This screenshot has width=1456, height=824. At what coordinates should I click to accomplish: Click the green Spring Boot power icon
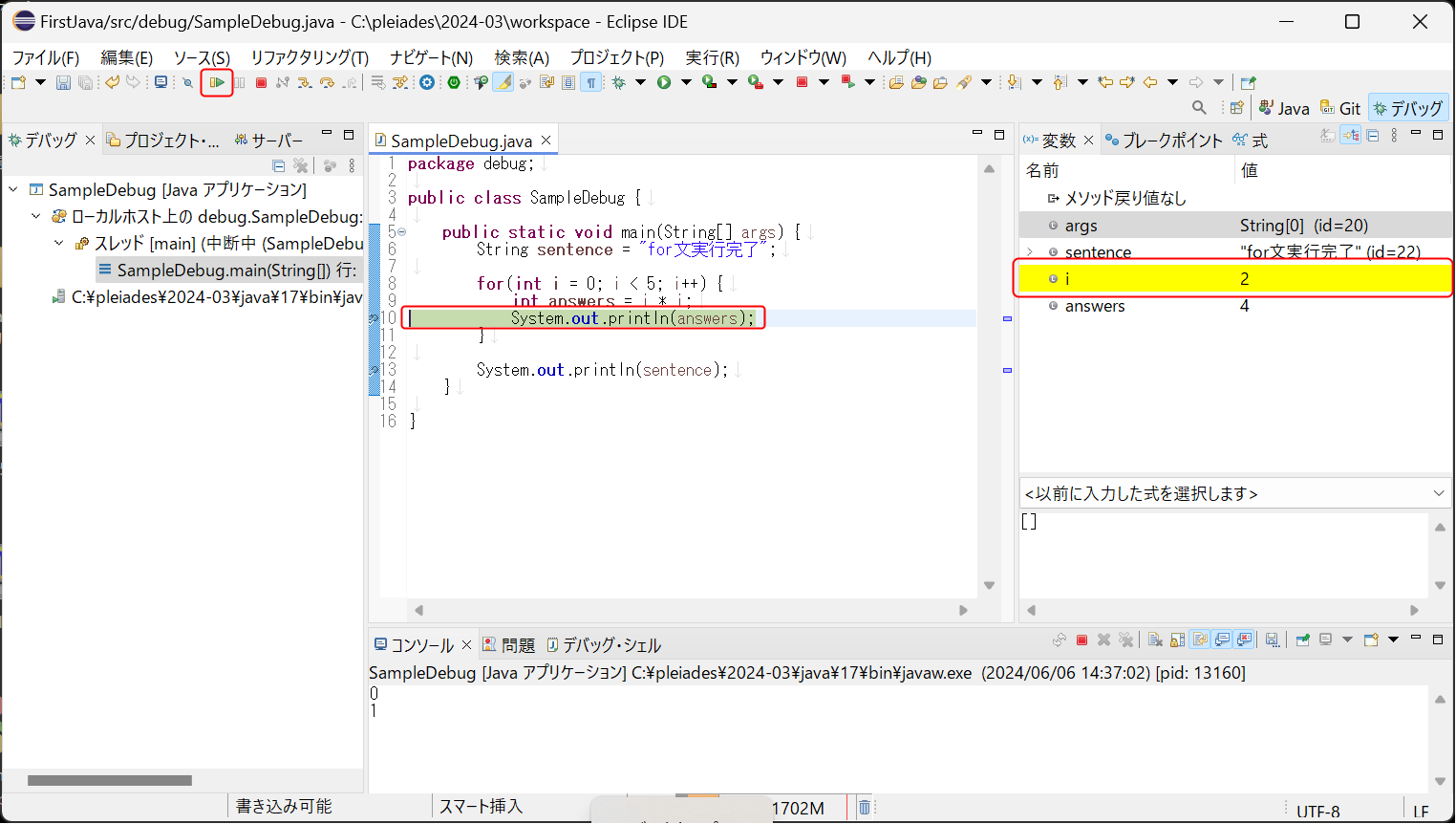(x=454, y=82)
